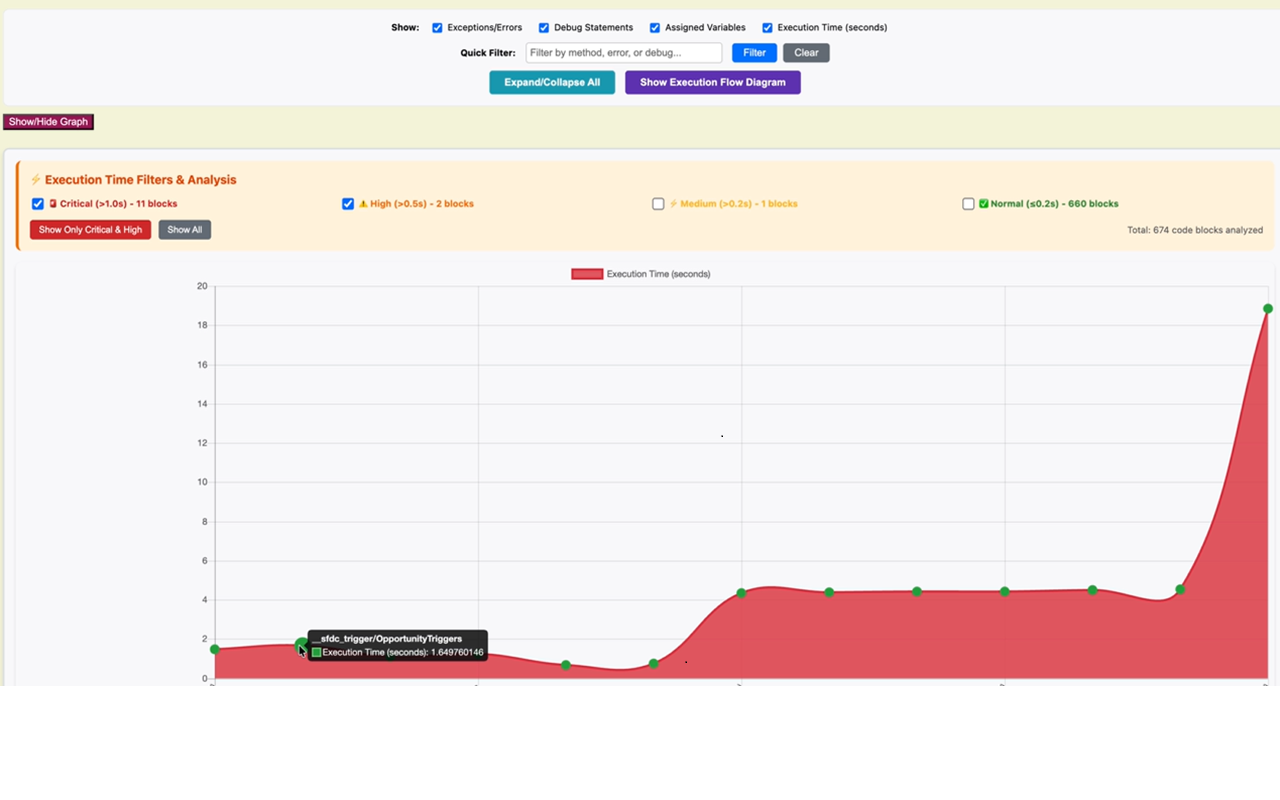Uncheck the Debug Statements option

[x=544, y=28]
